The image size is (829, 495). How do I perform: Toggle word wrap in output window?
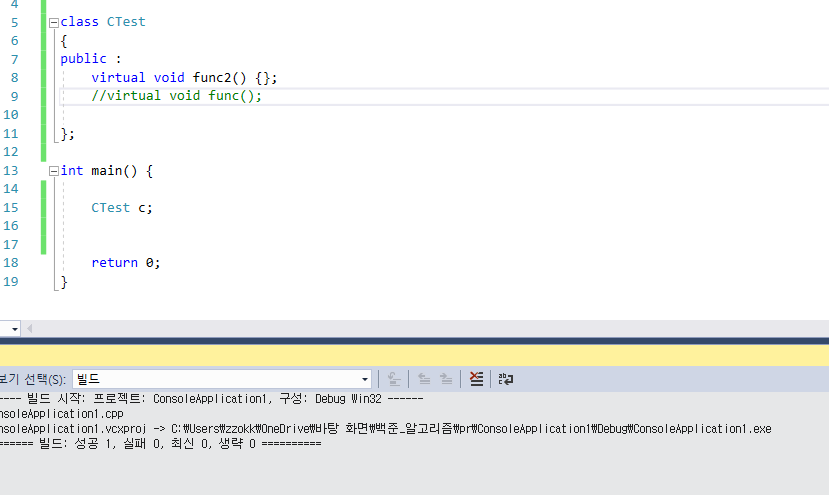click(x=505, y=379)
